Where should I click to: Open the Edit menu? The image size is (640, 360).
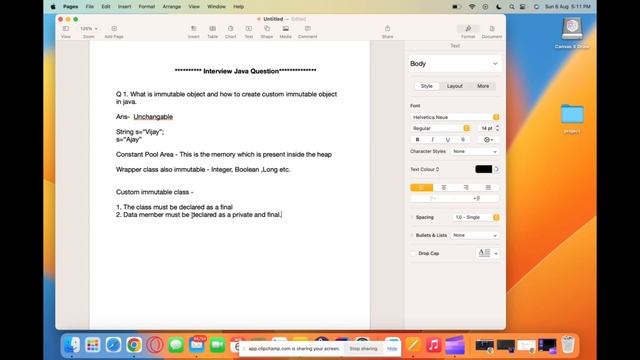click(106, 7)
